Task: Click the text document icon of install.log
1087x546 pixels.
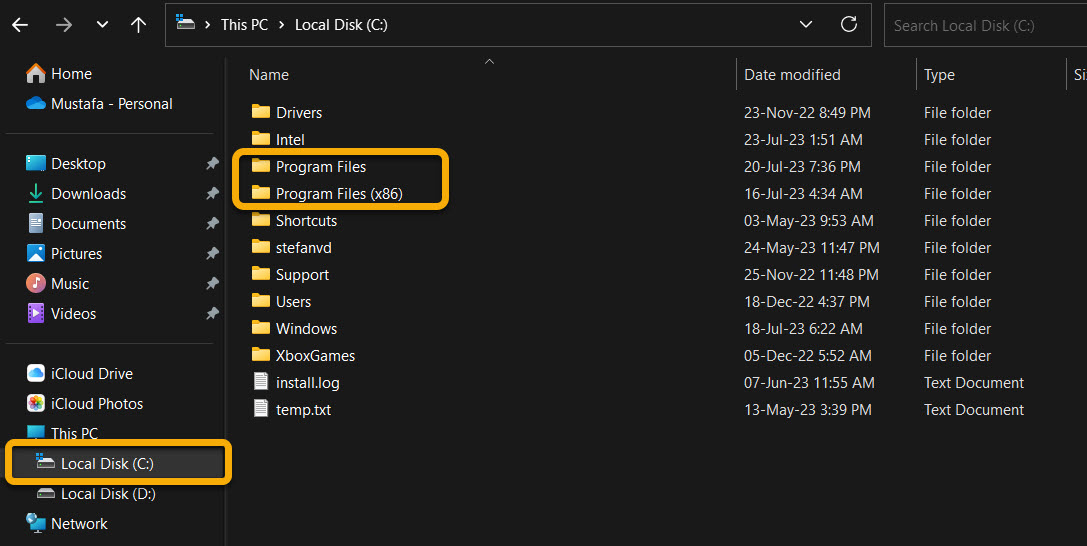Action: coord(261,381)
